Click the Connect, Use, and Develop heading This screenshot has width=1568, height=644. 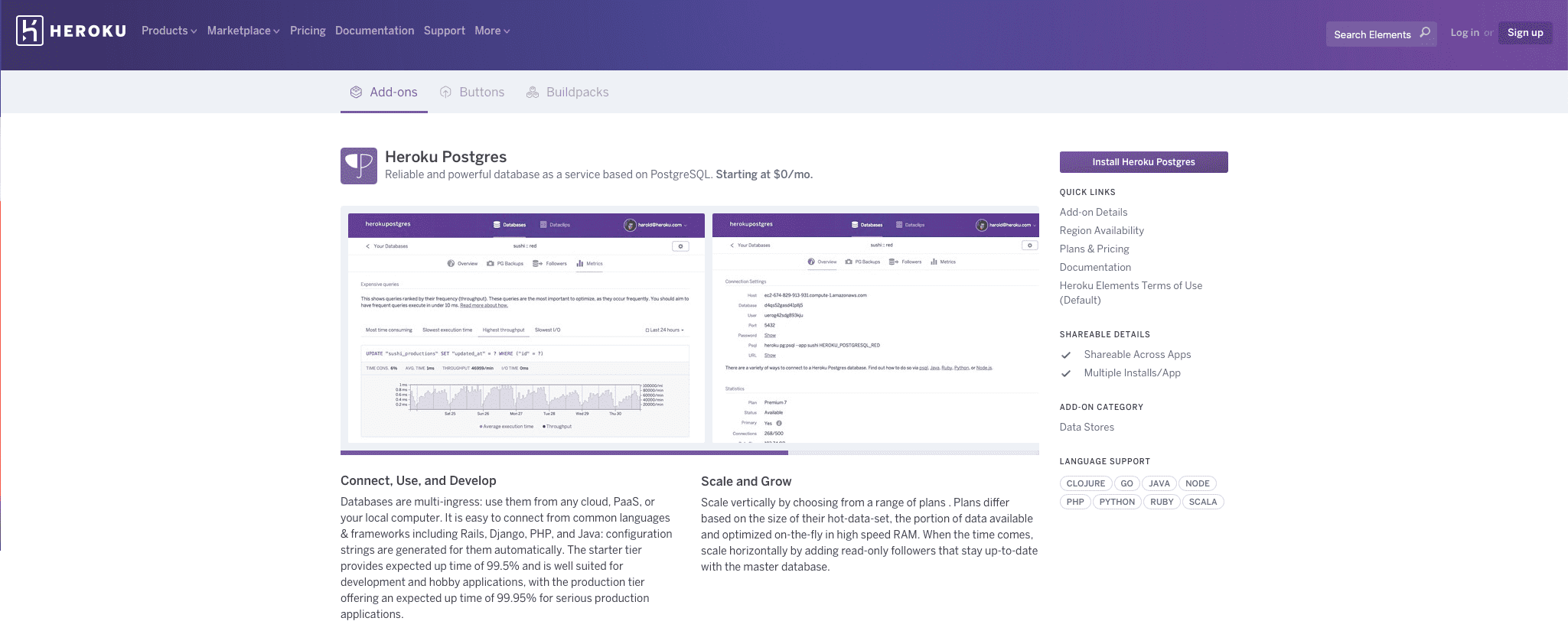[x=418, y=480]
